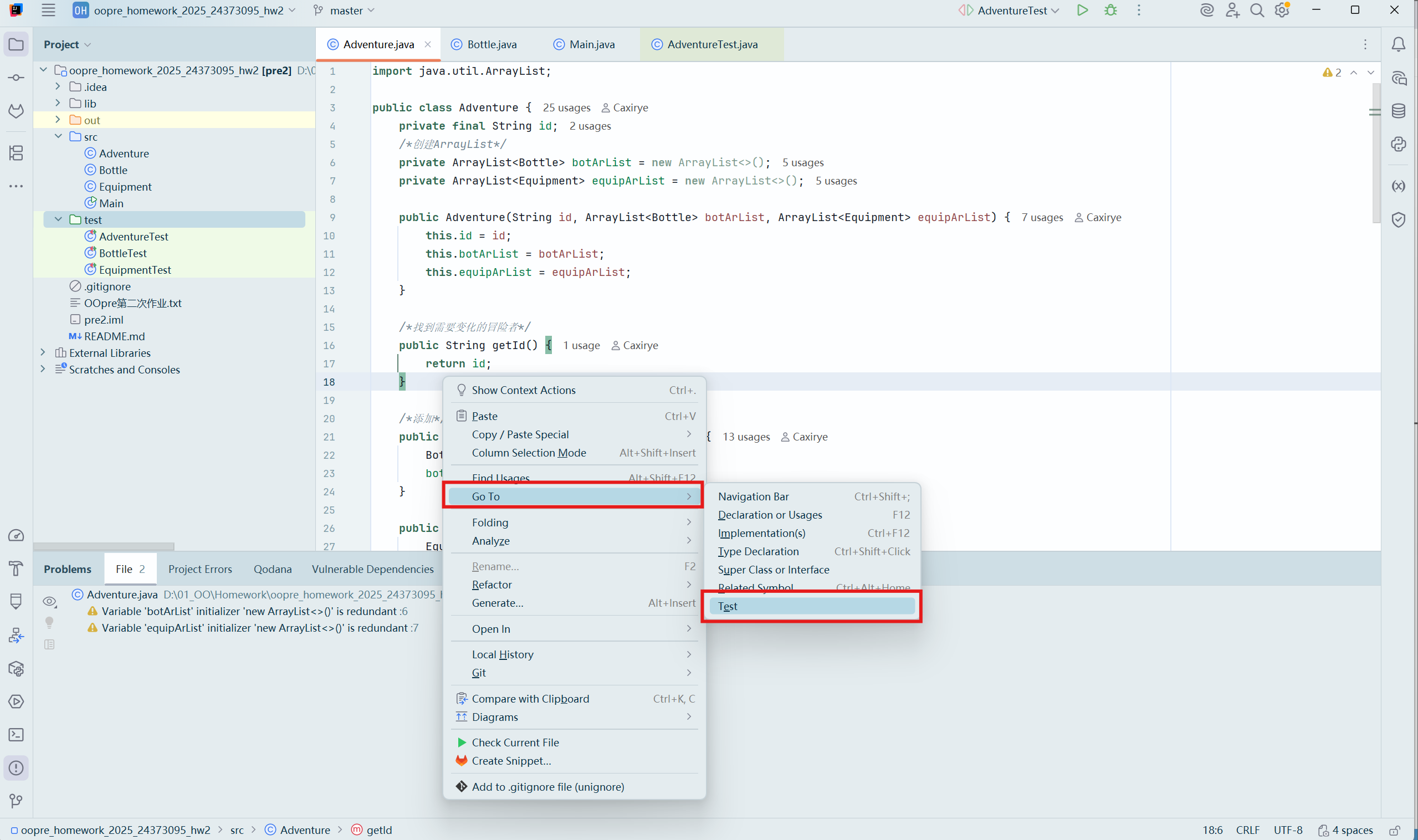Open Search Everywhere magnifier icon
Viewport: 1418px width, 840px height.
tap(1257, 10)
